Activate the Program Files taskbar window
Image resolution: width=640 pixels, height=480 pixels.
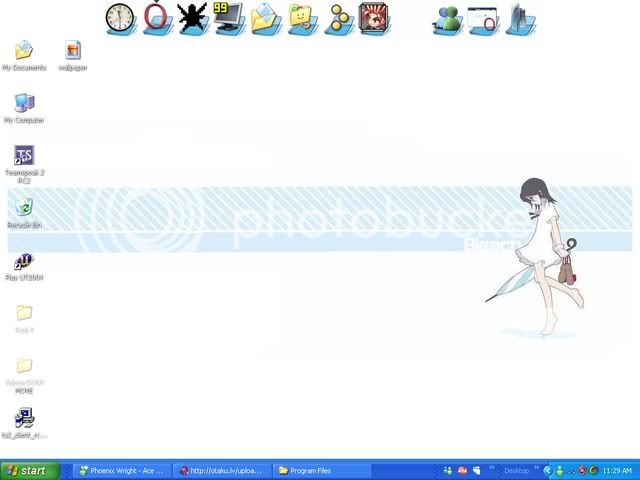click(318, 470)
